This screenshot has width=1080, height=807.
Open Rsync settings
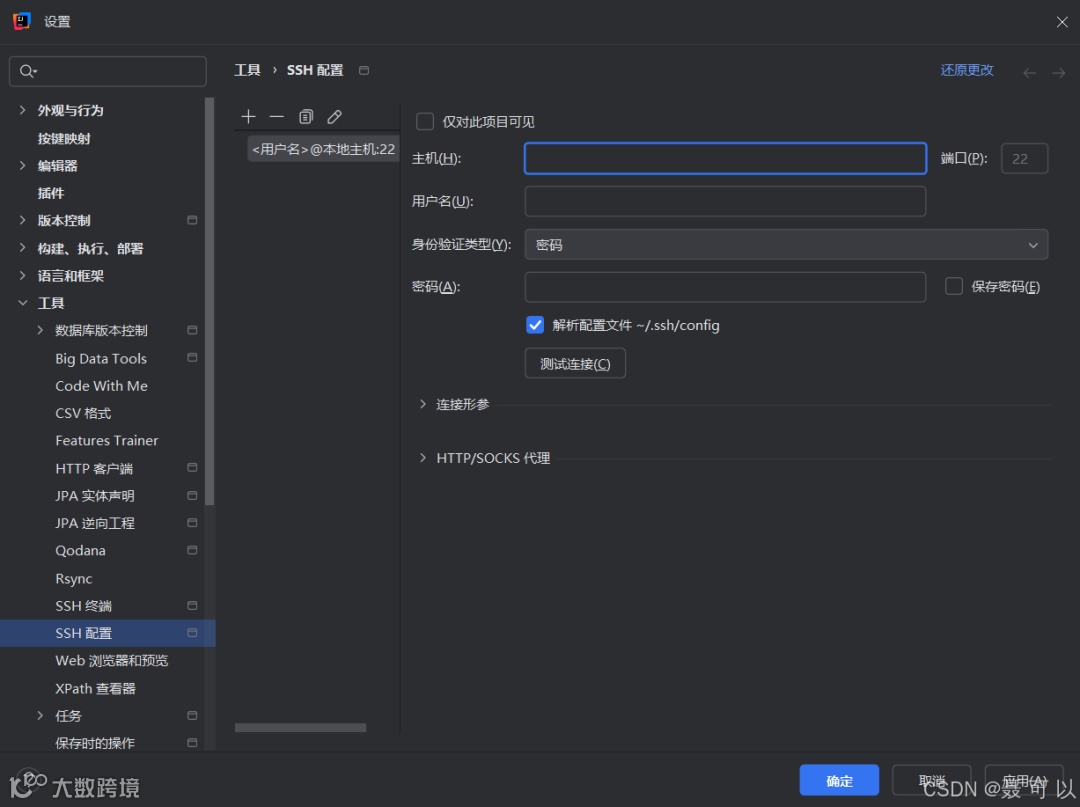tap(74, 578)
